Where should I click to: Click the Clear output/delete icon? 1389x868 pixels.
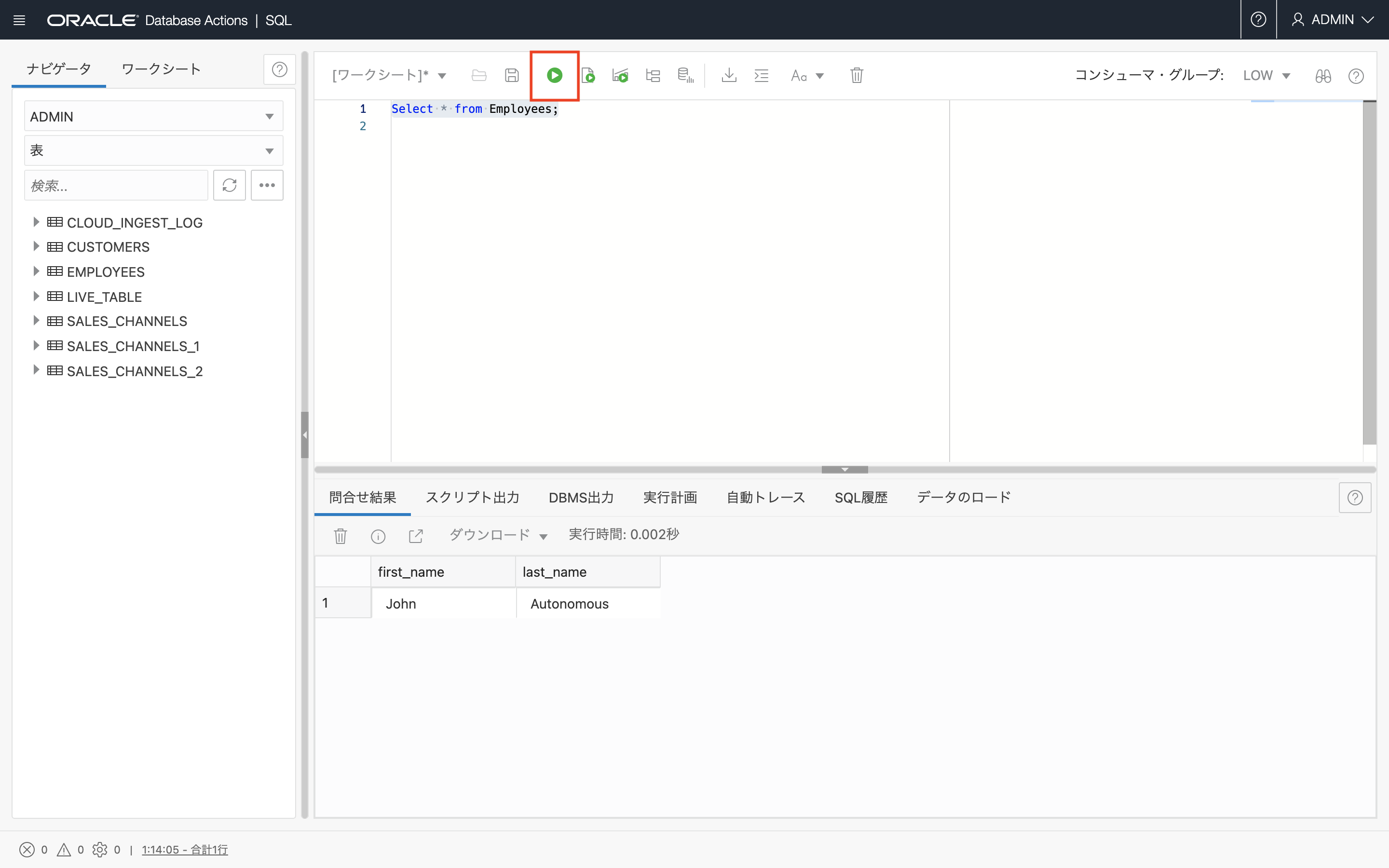[340, 534]
